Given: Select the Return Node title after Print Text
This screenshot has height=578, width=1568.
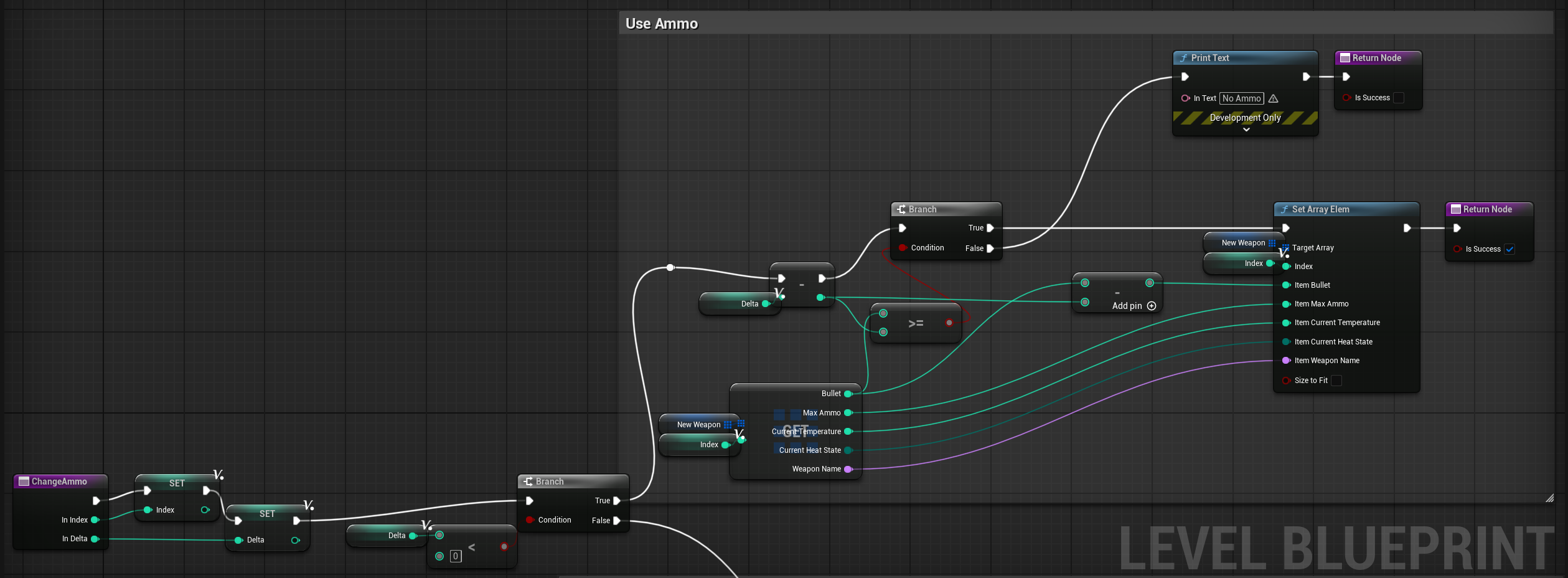Looking at the screenshot, I should coord(1378,58).
